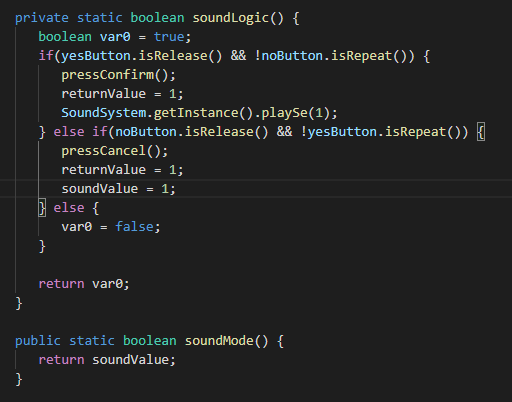512x402 pixels.
Task: Click the pressConfirm() call
Action: [118, 75]
